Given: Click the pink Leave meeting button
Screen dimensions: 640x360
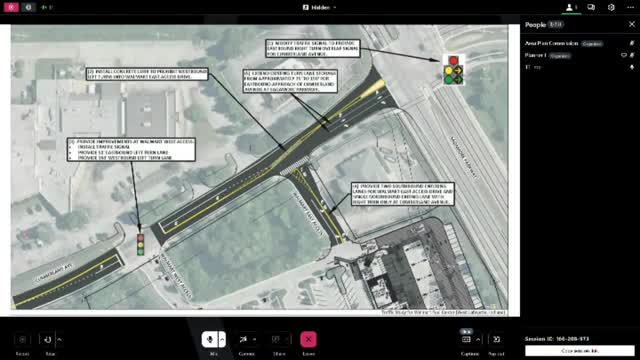Looking at the screenshot, I should [x=309, y=339].
